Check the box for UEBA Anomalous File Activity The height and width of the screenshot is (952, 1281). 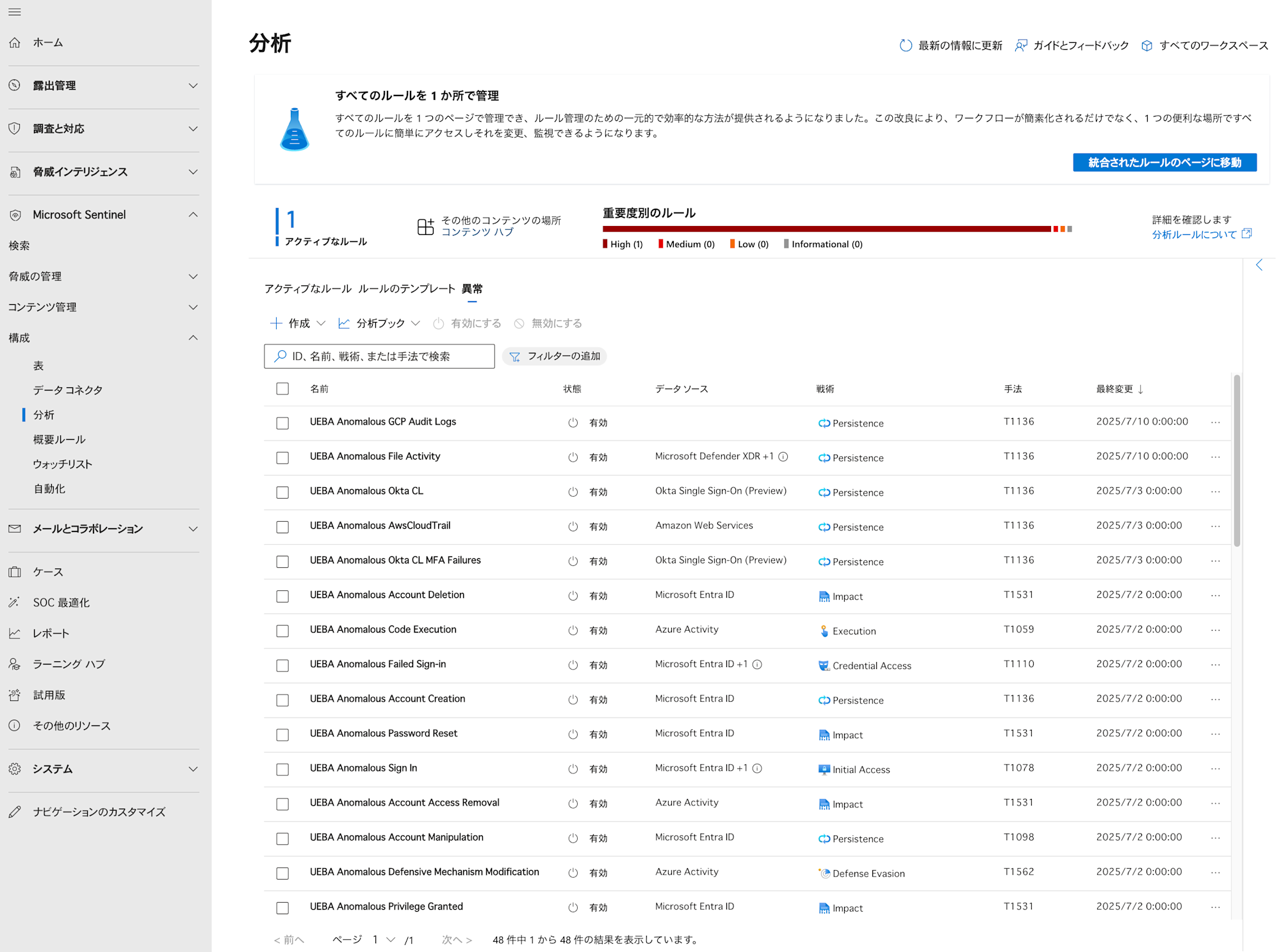[x=282, y=458]
